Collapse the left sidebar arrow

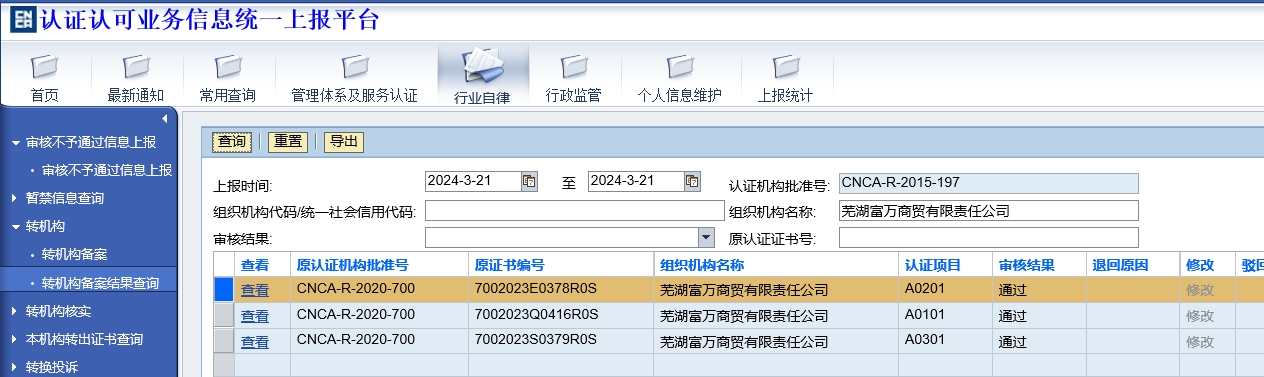[x=165, y=119]
